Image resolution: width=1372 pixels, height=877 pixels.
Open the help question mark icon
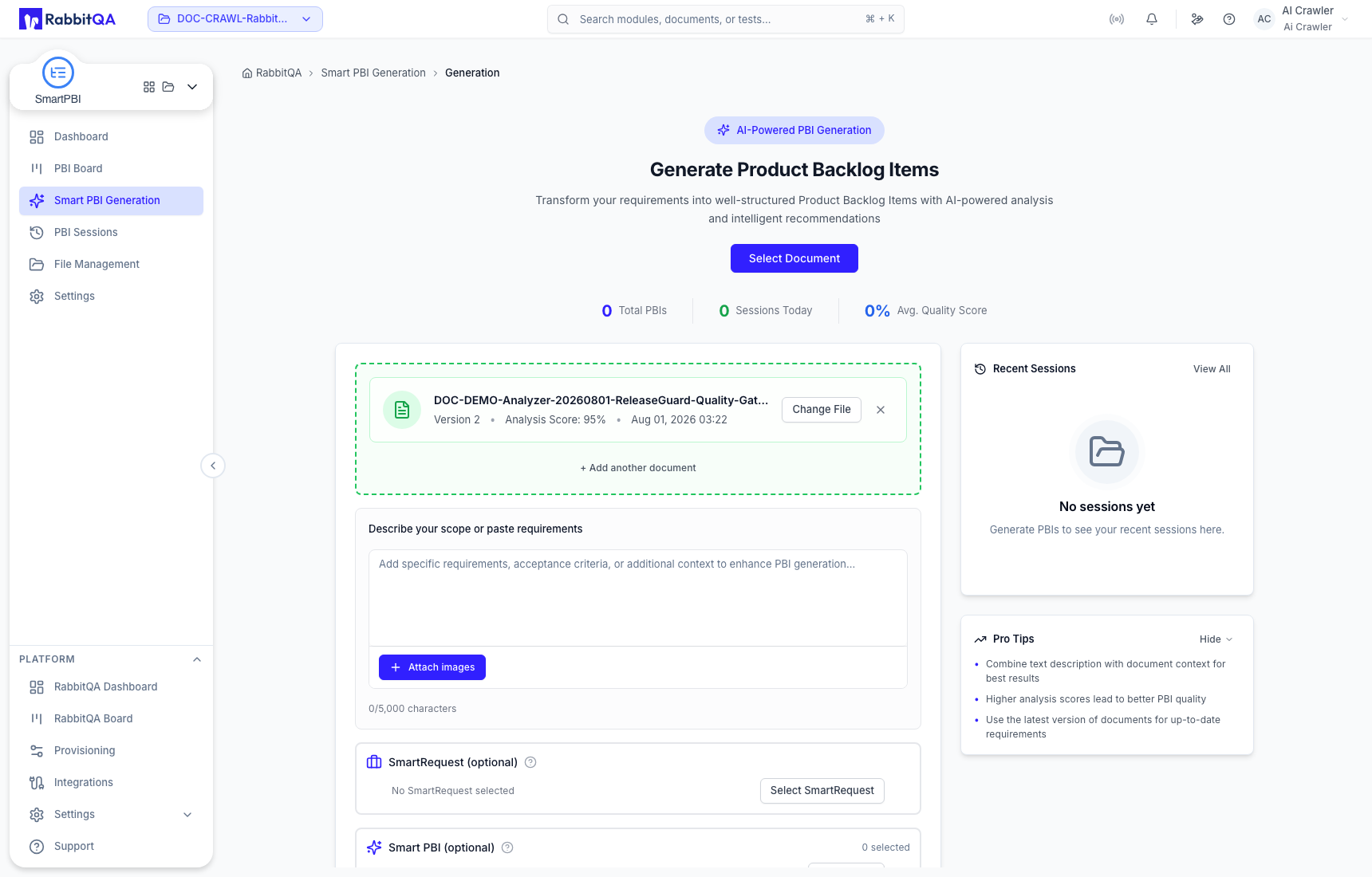pyautogui.click(x=1229, y=19)
